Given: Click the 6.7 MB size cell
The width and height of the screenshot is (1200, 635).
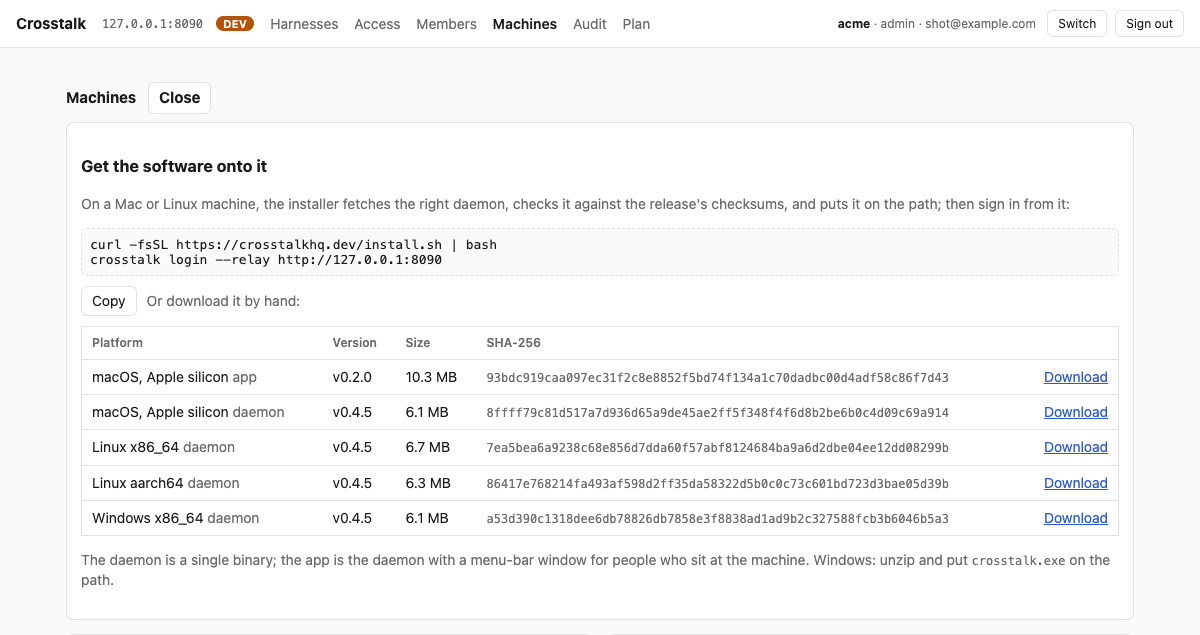Looking at the screenshot, I should [x=428, y=447].
